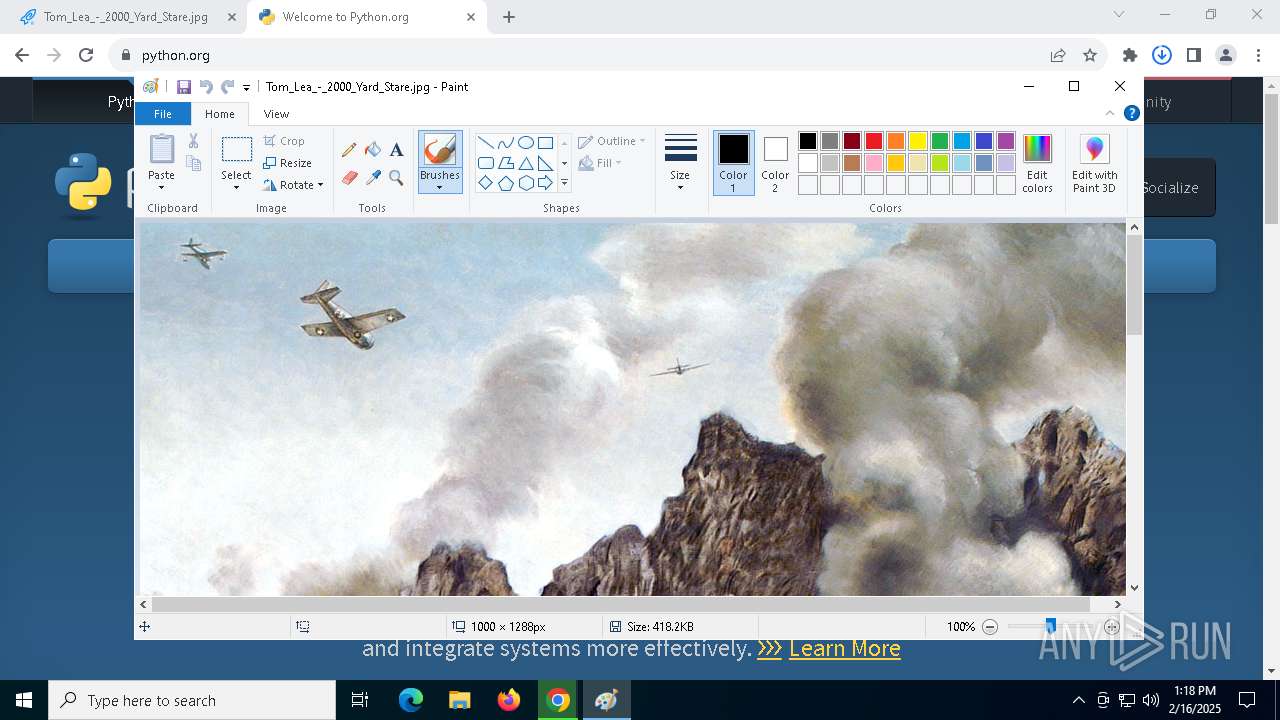
Task: Click the Copy icon in Clipboard group
Action: point(194,163)
